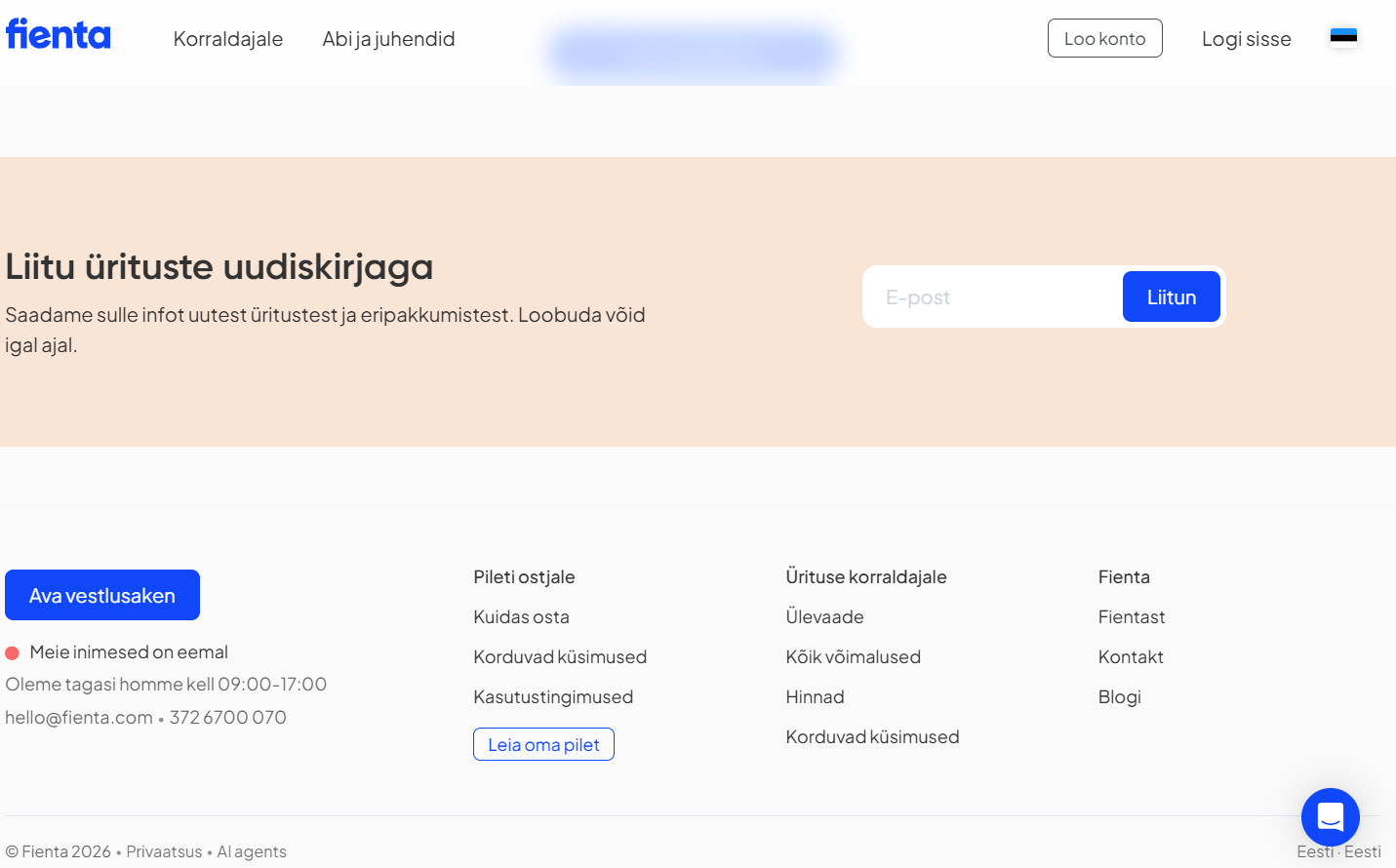This screenshot has height=868, width=1396.
Task: Open Korduvad küsimused under Ürituse korraldajale
Action: coord(872,737)
